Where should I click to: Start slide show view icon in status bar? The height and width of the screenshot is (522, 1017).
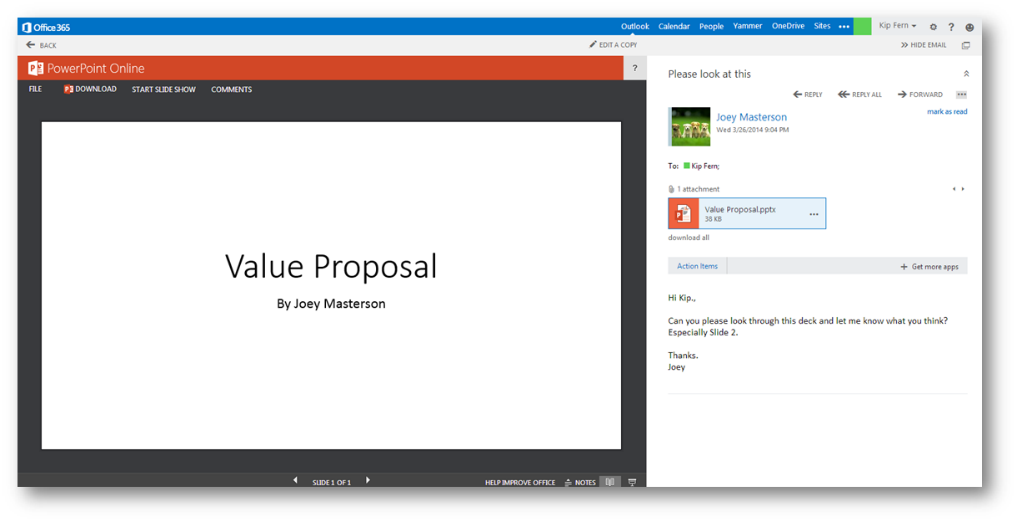tap(632, 482)
